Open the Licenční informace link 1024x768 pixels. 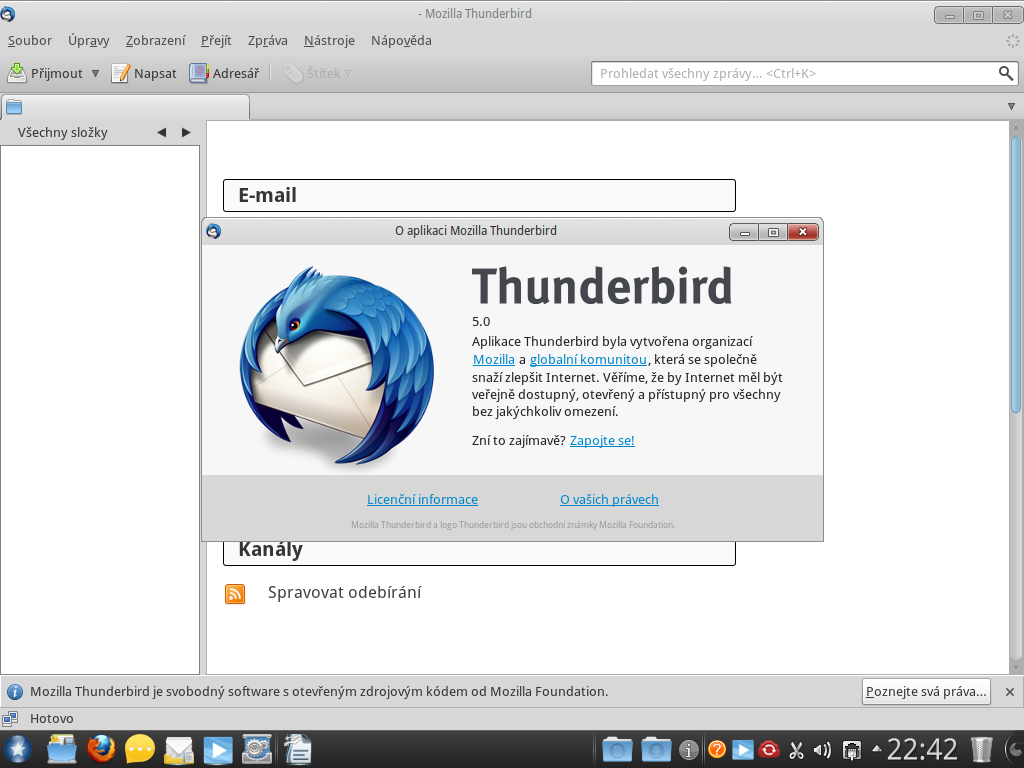coord(423,500)
